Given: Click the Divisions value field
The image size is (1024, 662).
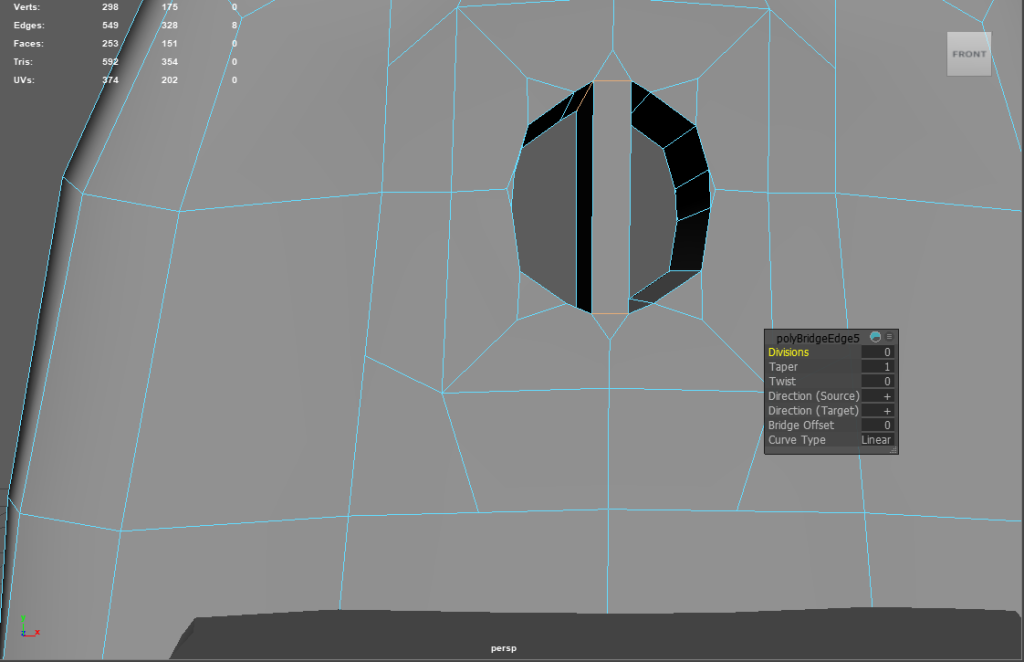Looking at the screenshot, I should click(x=877, y=352).
